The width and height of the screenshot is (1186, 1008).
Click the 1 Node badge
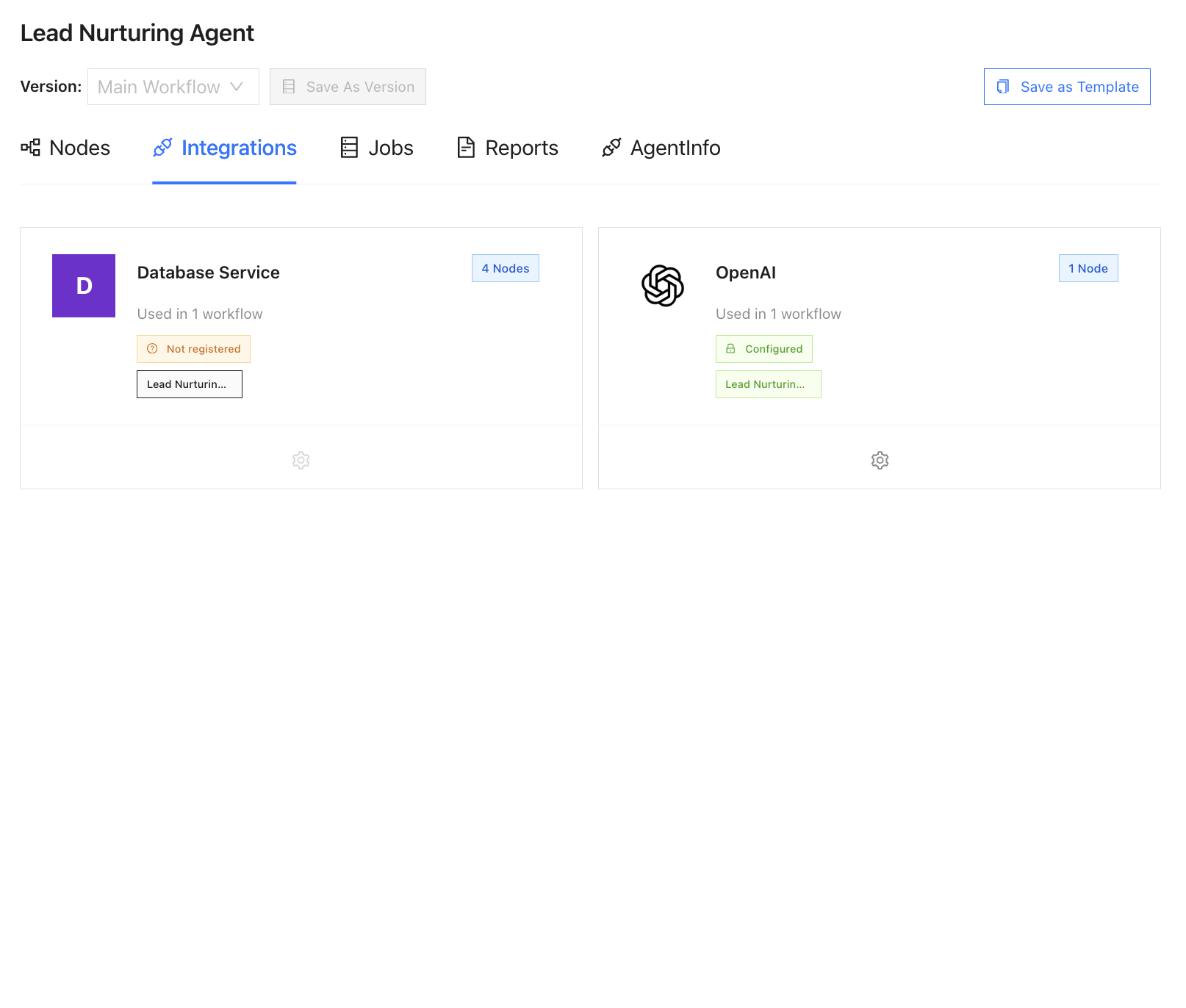point(1088,268)
